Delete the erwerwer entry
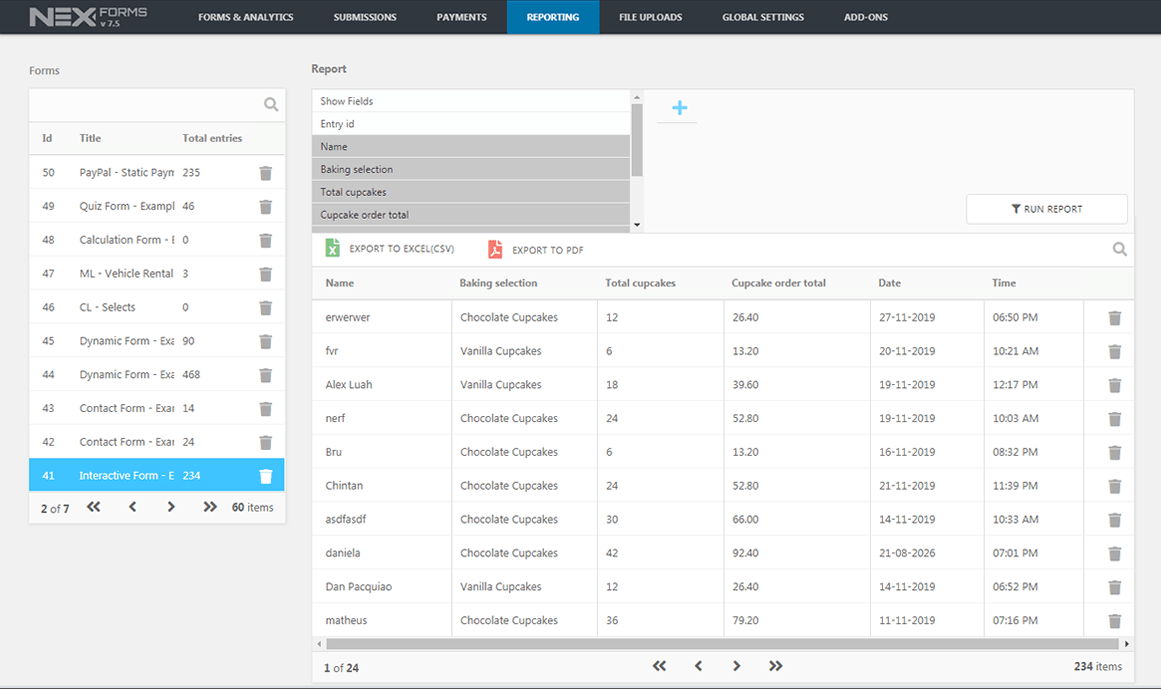Screen dimensions: 1161x689 click(x=1114, y=318)
